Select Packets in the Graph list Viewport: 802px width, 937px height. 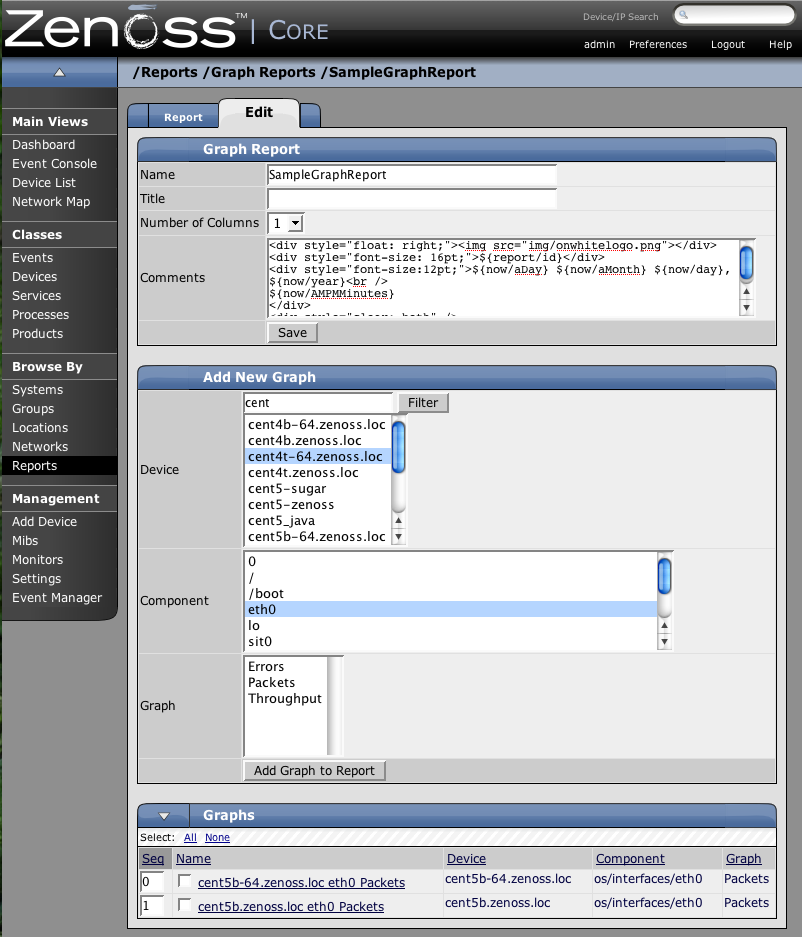pyautogui.click(x=286, y=682)
